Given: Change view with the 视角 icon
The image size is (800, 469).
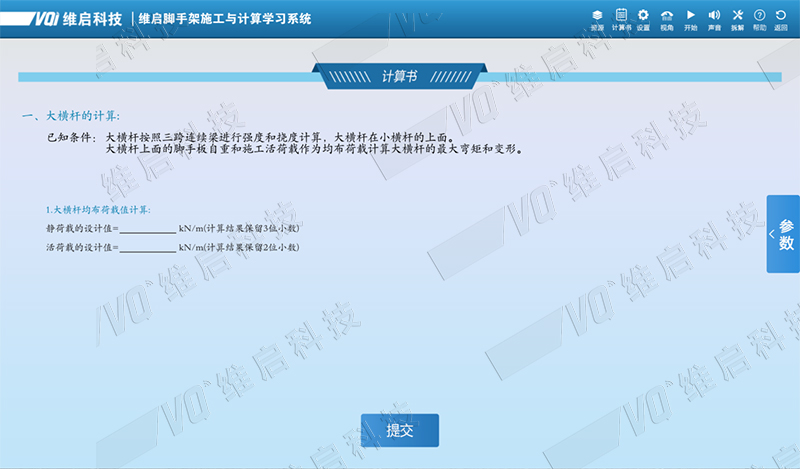Looking at the screenshot, I should (x=667, y=18).
